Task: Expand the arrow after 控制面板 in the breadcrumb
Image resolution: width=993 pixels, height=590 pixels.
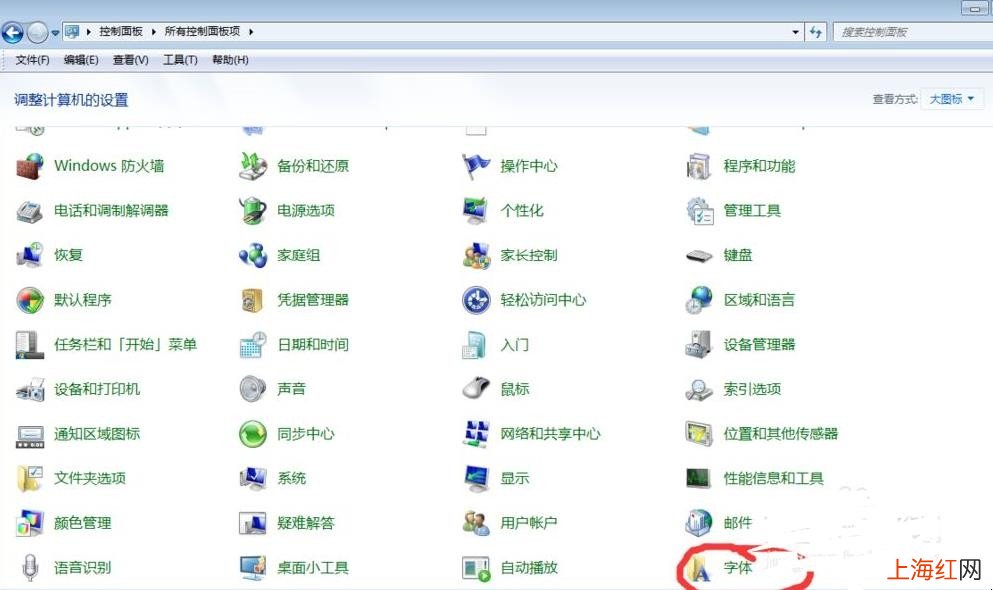Action: [x=153, y=32]
